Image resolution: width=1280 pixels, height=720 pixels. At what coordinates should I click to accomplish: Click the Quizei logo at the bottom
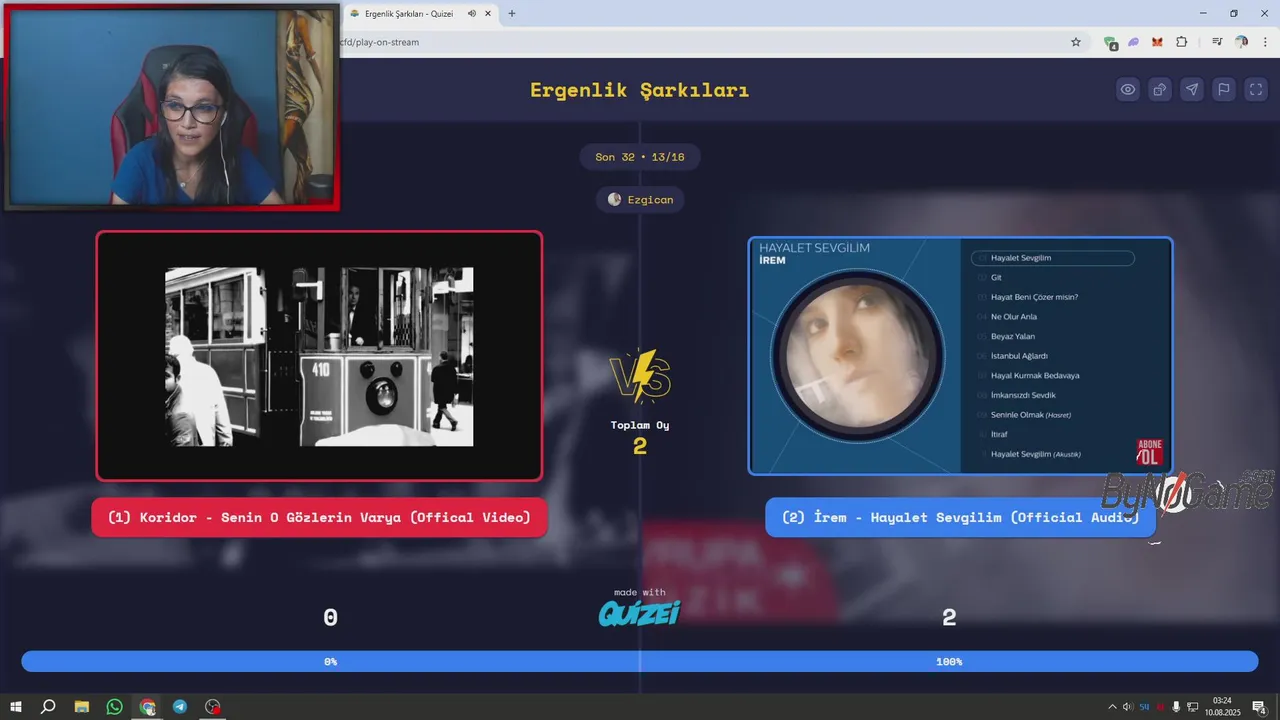(639, 613)
